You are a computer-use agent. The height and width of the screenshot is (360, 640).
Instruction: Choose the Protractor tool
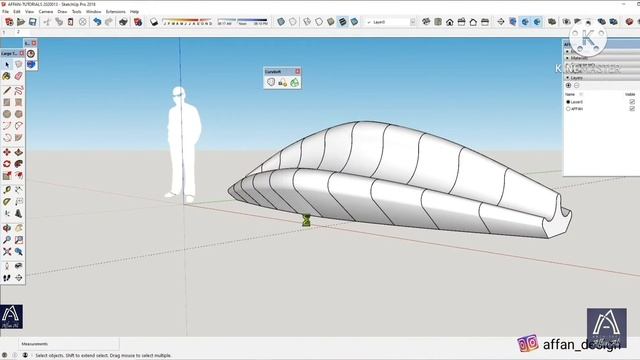click(x=7, y=202)
